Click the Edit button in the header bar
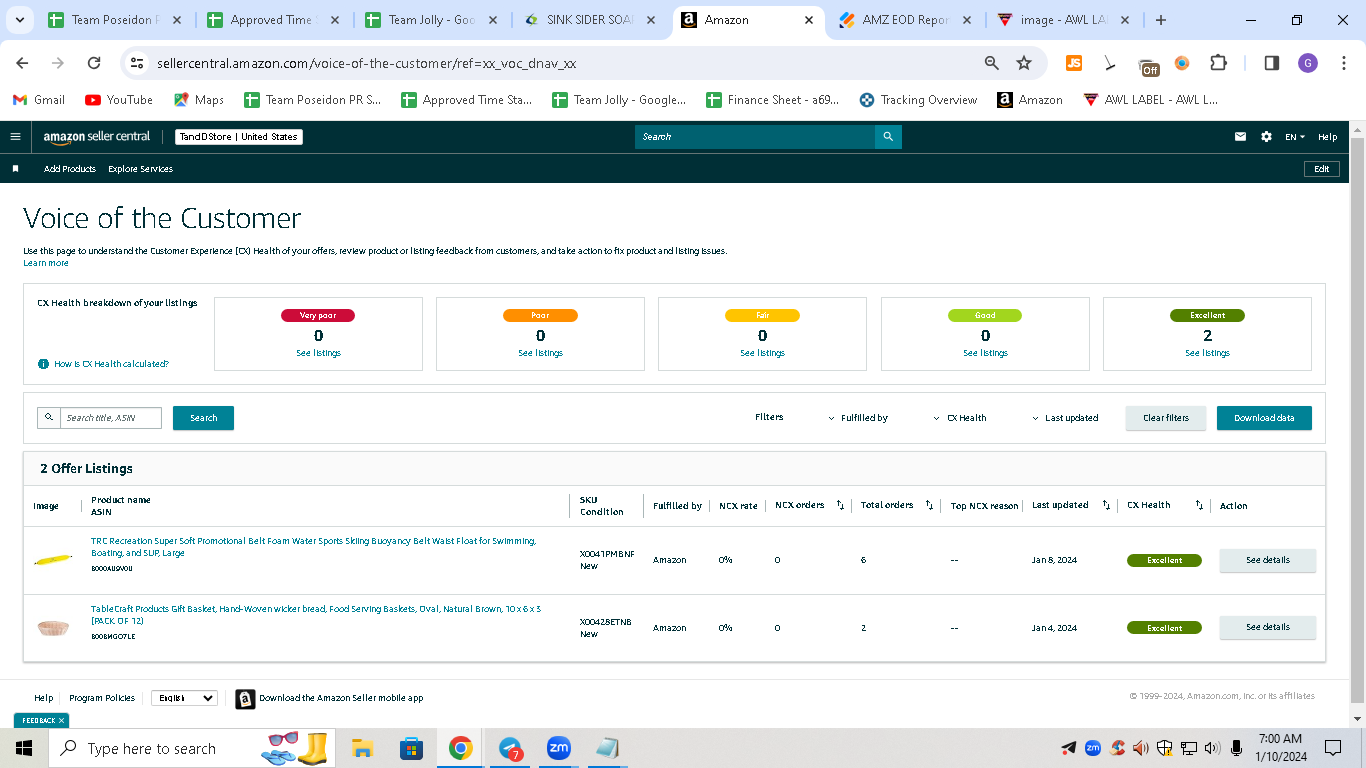1366x768 pixels. (x=1322, y=169)
